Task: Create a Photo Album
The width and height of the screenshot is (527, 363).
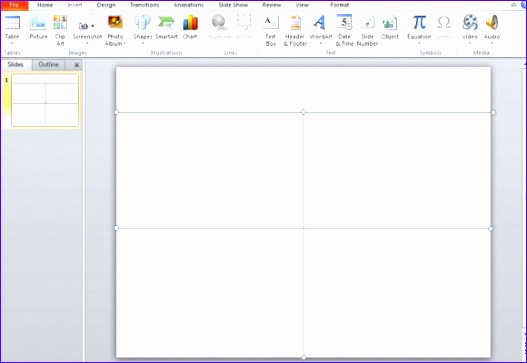Action: pyautogui.click(x=115, y=30)
